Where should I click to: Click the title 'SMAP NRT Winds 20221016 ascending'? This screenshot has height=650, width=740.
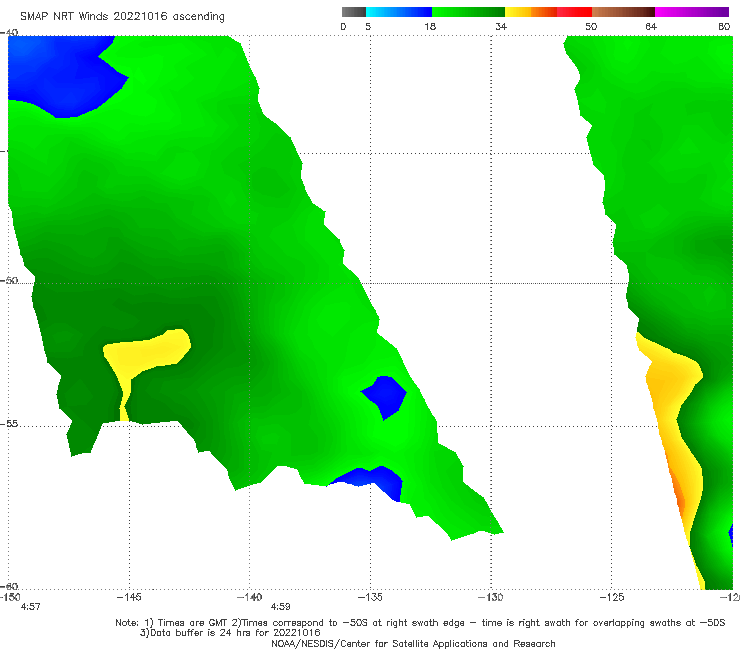(122, 16)
